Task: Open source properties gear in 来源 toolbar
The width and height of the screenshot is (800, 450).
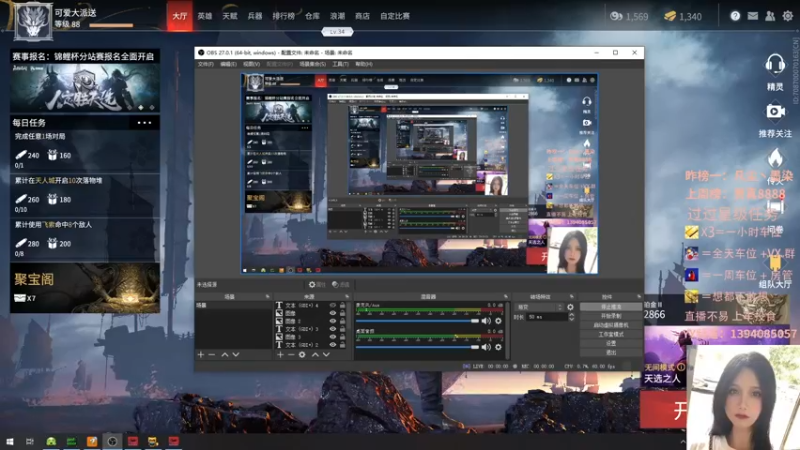Action: 302,355
